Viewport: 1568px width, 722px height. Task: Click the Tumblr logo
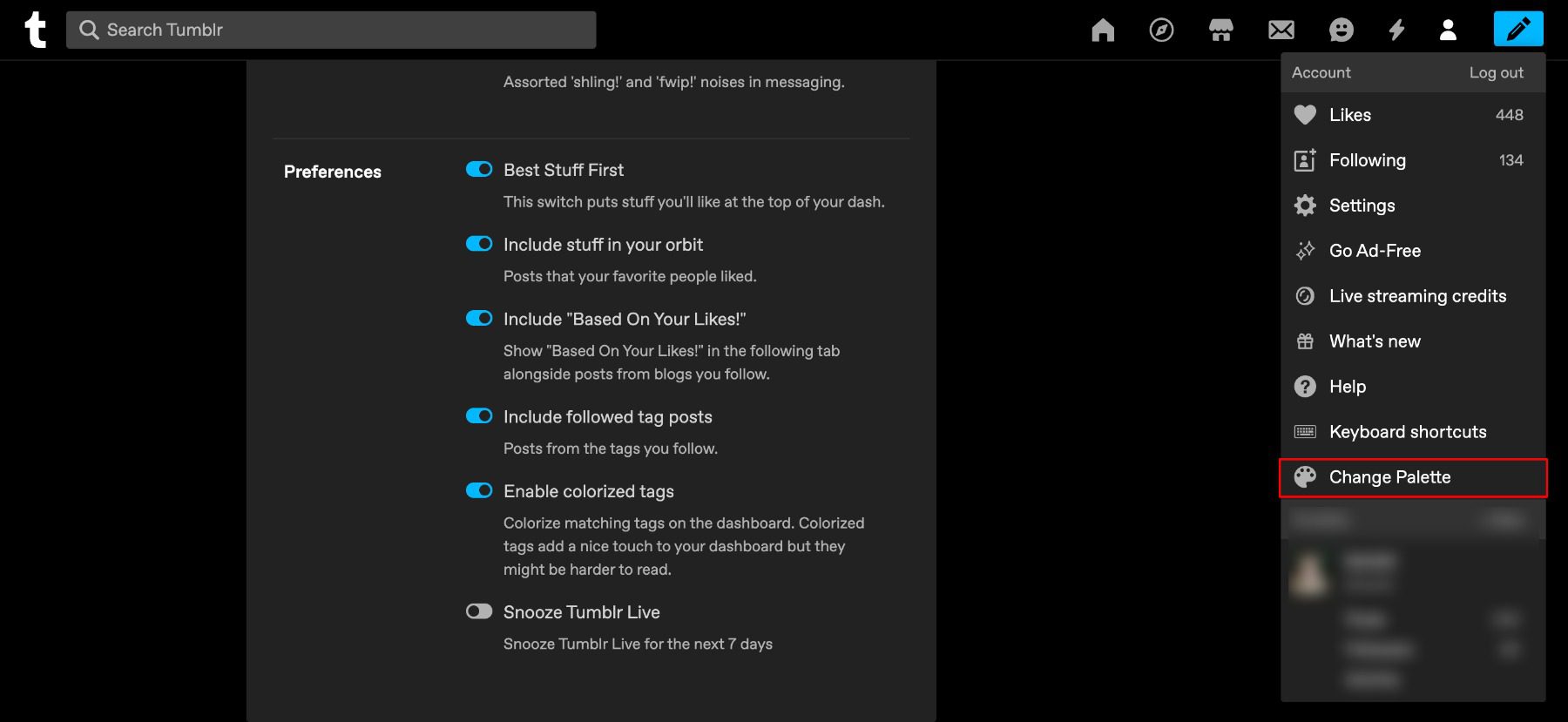35,30
